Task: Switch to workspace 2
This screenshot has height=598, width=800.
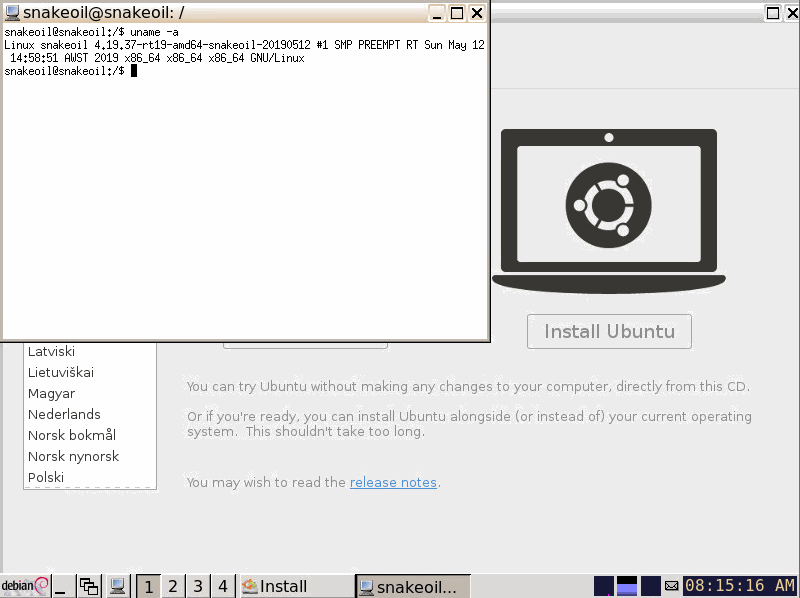Action: [x=173, y=586]
